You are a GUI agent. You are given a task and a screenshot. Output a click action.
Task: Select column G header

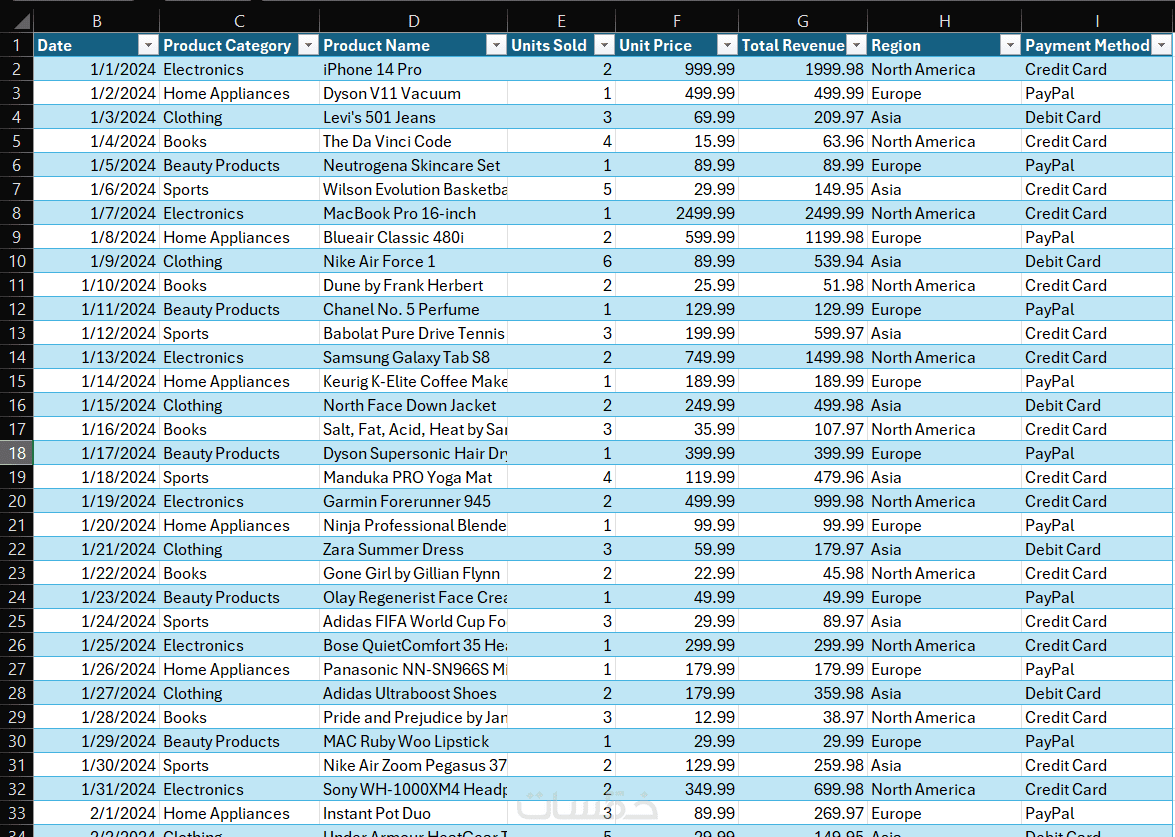803,21
